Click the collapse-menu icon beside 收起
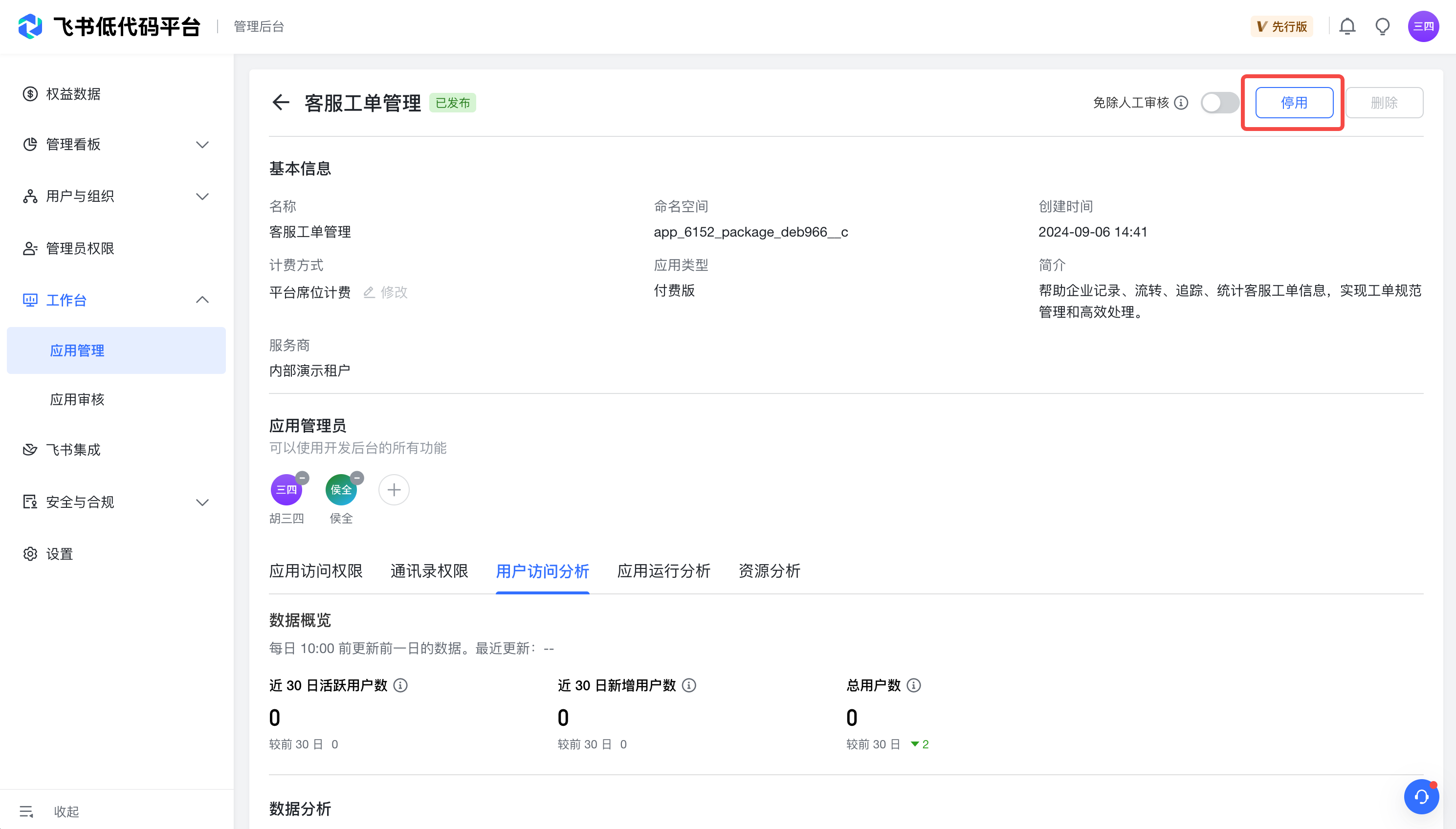Viewport: 1456px width, 829px height. (26, 811)
